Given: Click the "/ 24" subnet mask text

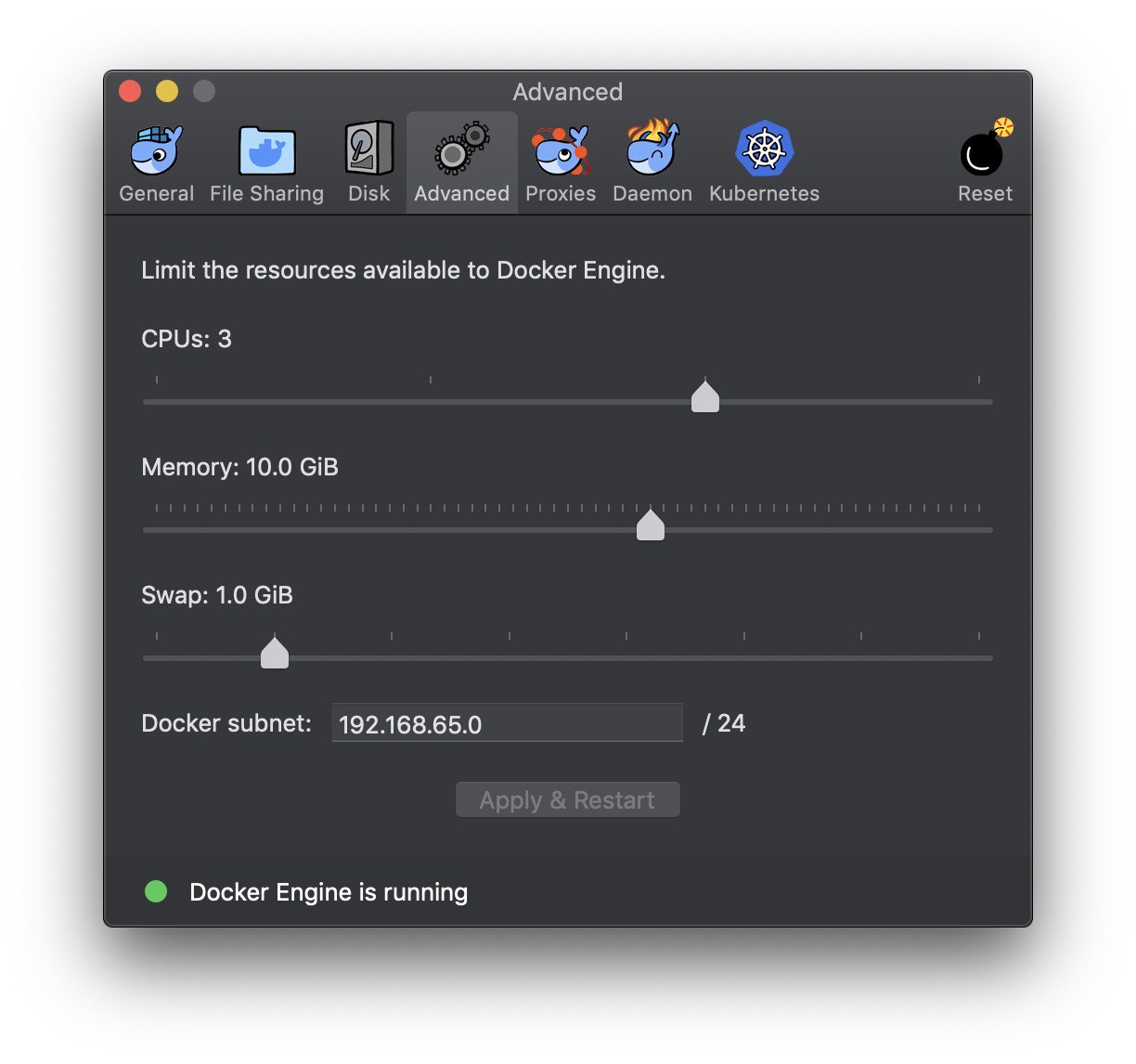Looking at the screenshot, I should 724,723.
